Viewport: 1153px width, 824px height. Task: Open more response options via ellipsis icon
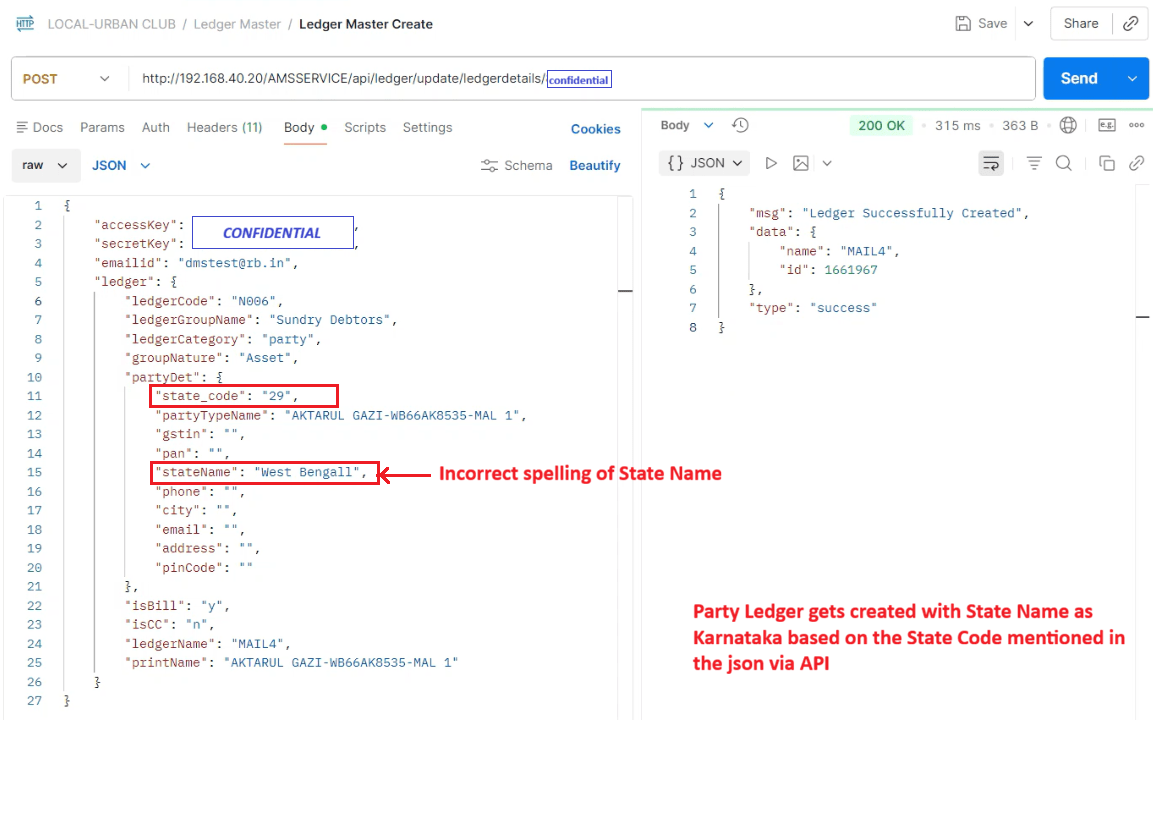click(1137, 125)
